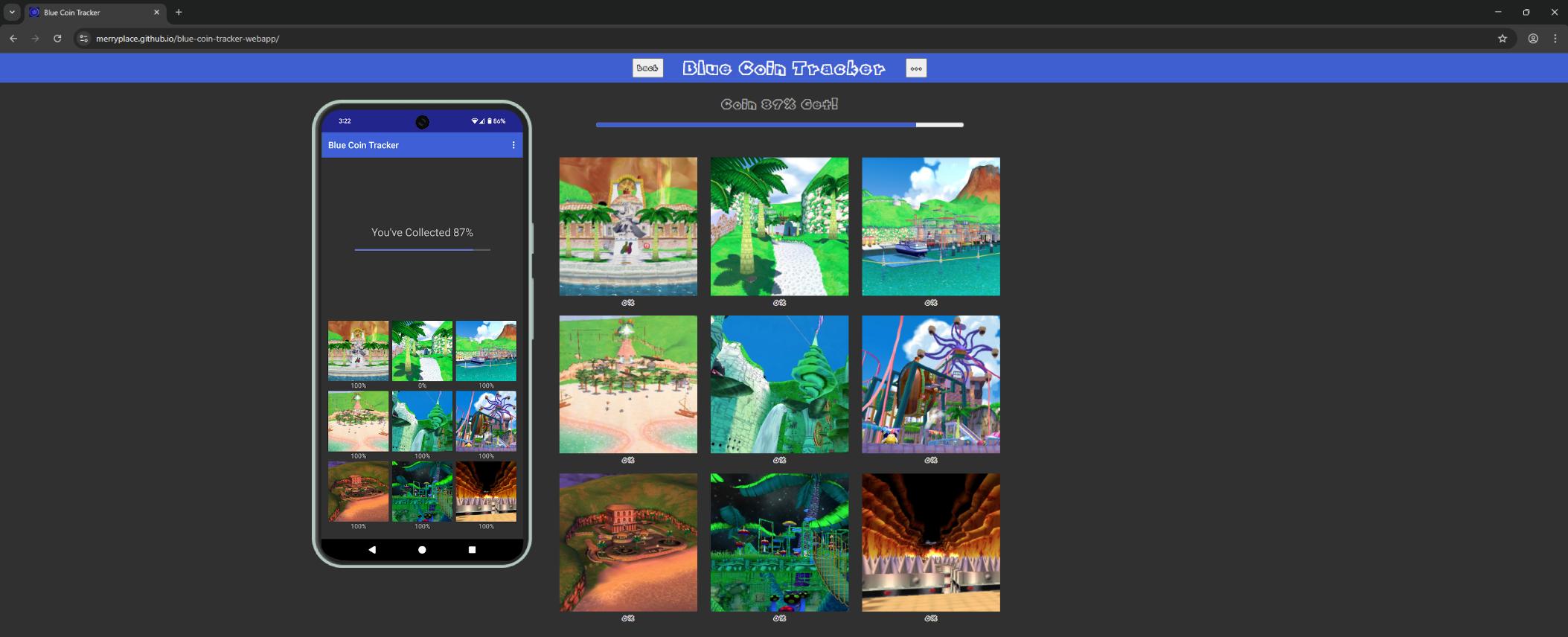Open the three-dot options button beside the title
Image resolution: width=1568 pixels, height=637 pixels.
click(x=916, y=68)
